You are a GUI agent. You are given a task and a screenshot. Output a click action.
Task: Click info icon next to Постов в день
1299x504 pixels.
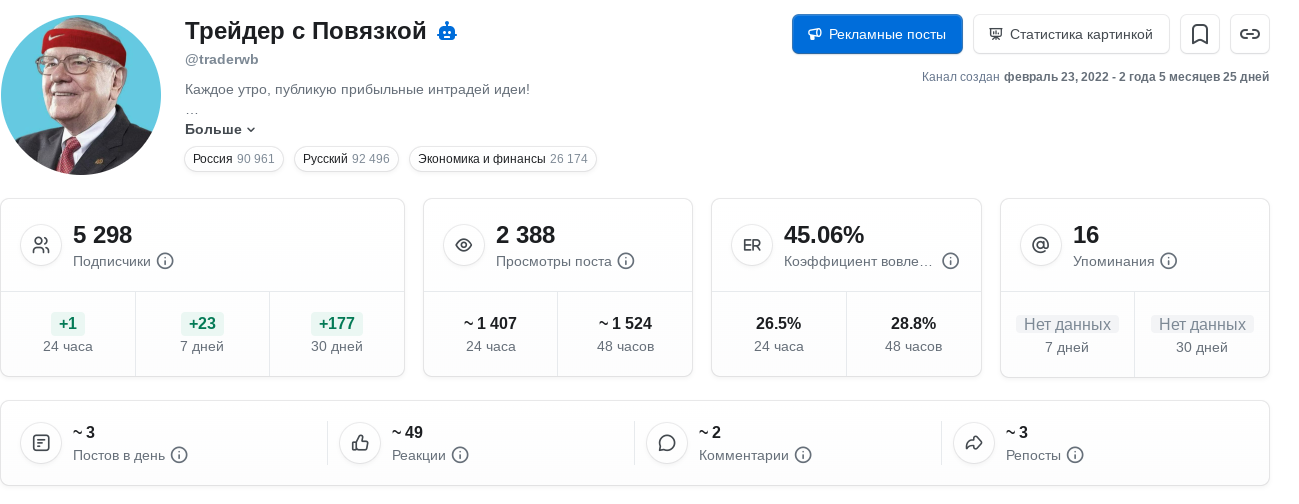[179, 455]
